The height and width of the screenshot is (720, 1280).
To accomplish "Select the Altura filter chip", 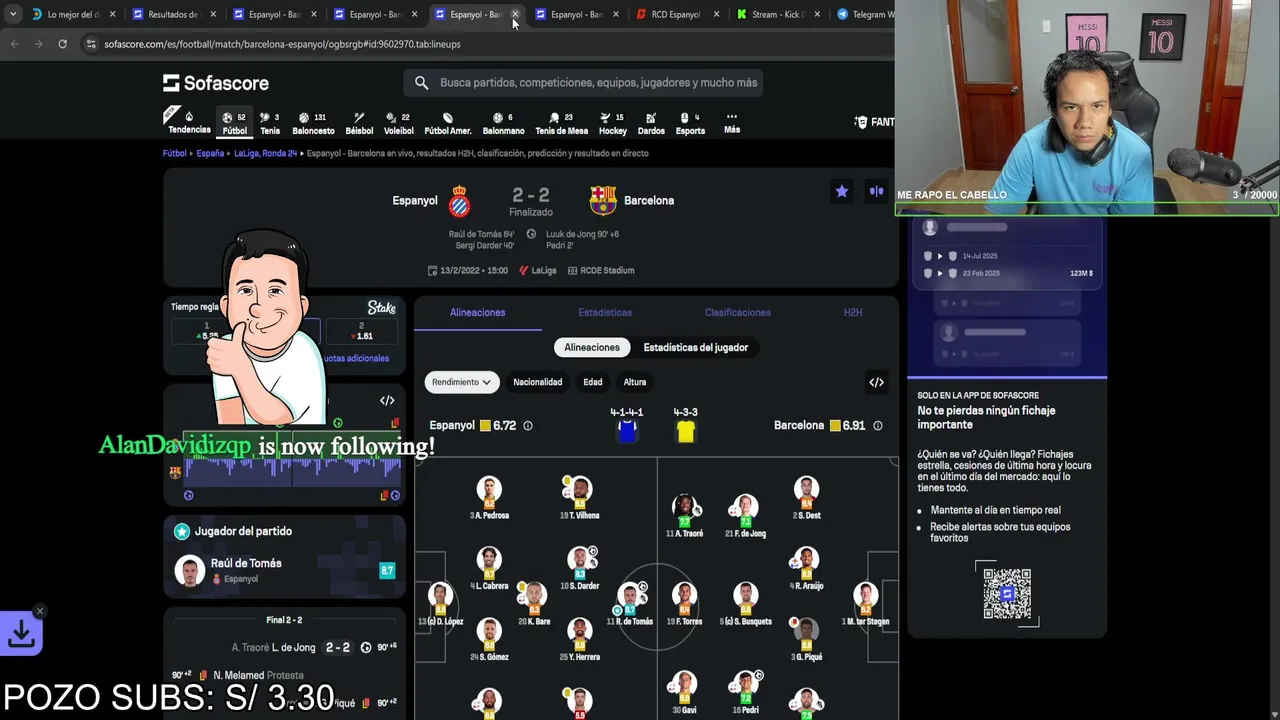I will pyautogui.click(x=635, y=382).
